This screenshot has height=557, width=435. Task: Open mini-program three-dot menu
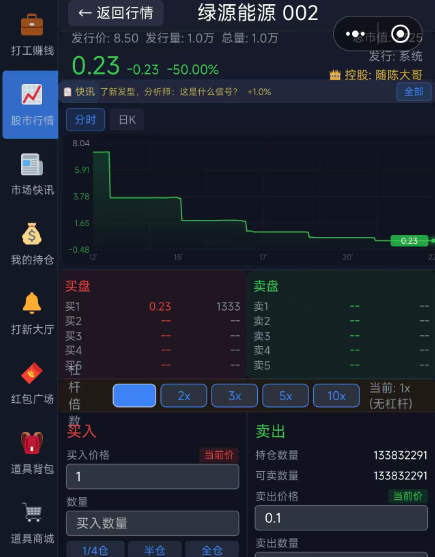[355, 34]
